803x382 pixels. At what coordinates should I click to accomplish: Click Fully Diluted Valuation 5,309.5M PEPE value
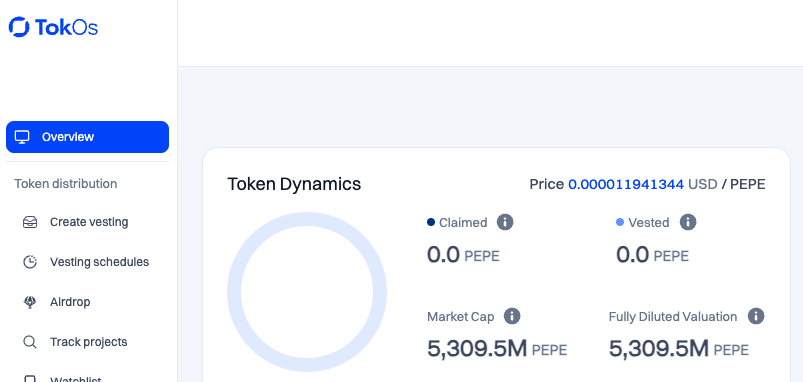(x=679, y=349)
